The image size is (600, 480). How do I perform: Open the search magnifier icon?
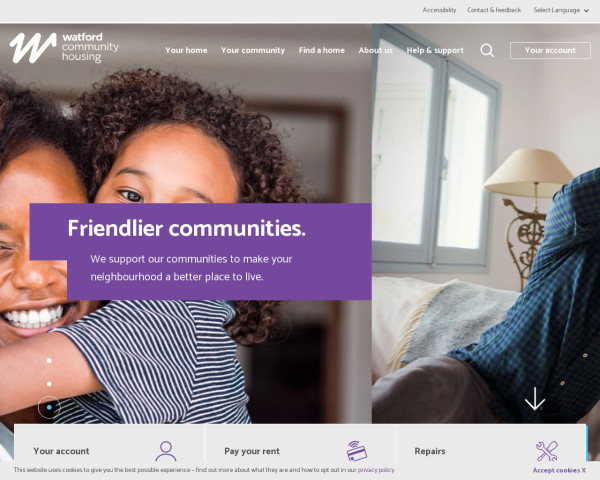point(487,50)
